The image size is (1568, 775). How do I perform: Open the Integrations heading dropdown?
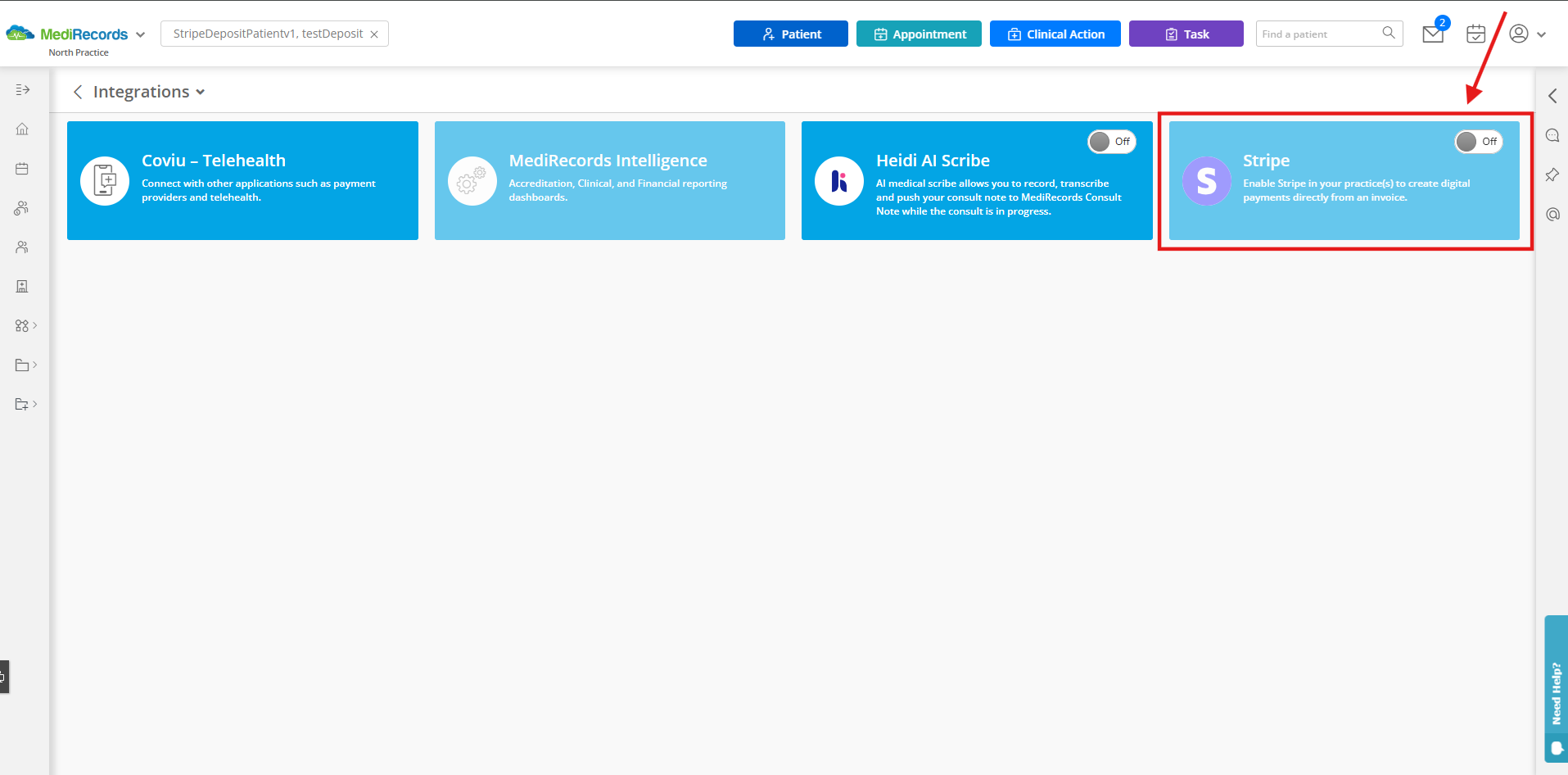(201, 92)
